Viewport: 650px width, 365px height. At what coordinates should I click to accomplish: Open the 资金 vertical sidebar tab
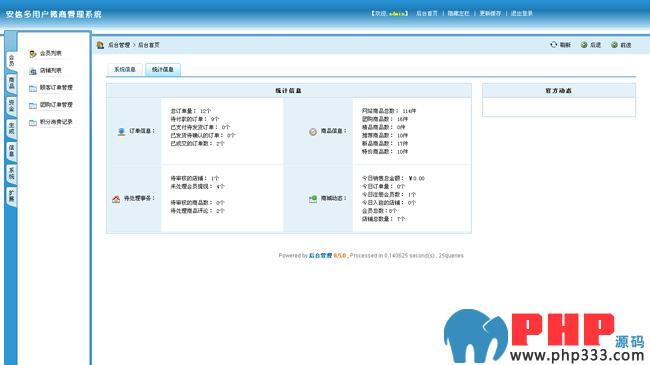coord(11,105)
